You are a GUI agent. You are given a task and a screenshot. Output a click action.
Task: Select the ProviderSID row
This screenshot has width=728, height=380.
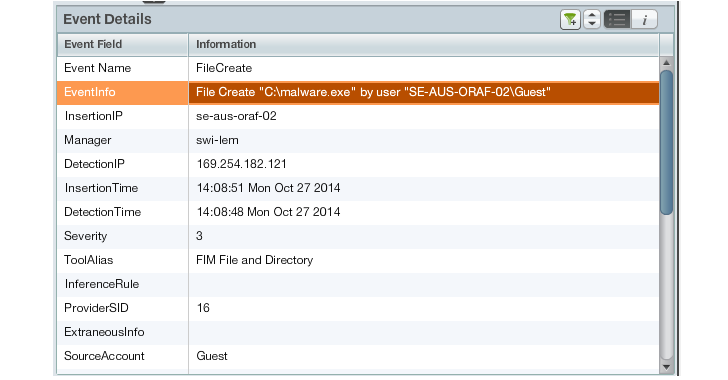(x=358, y=308)
